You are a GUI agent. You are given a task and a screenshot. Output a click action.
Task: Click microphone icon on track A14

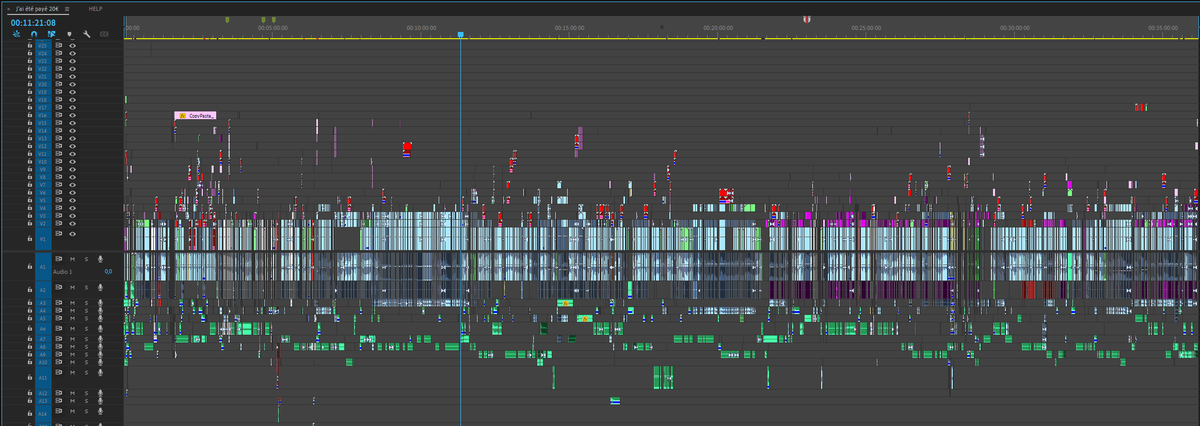coord(101,411)
